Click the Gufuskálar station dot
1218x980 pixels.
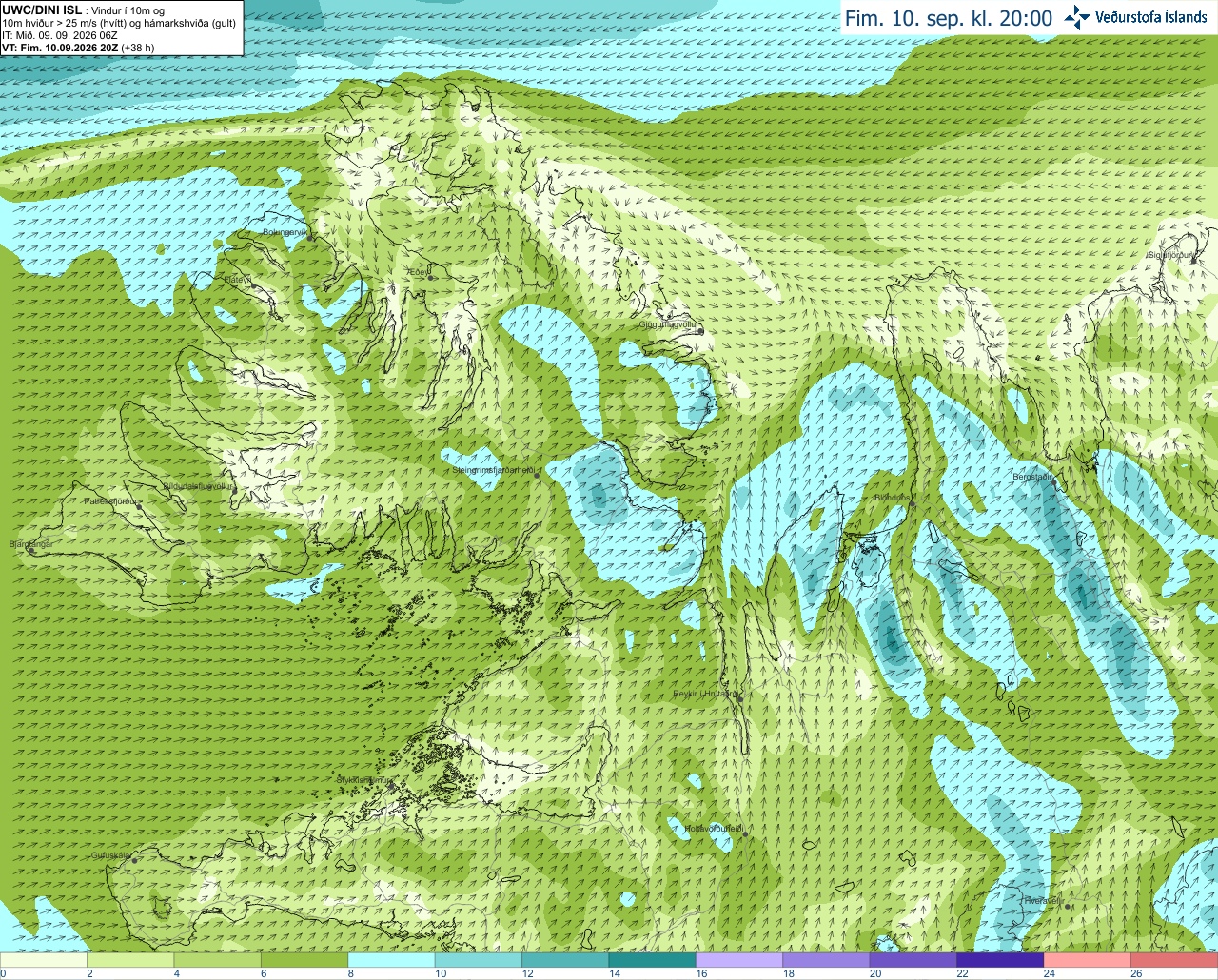pyautogui.click(x=134, y=860)
